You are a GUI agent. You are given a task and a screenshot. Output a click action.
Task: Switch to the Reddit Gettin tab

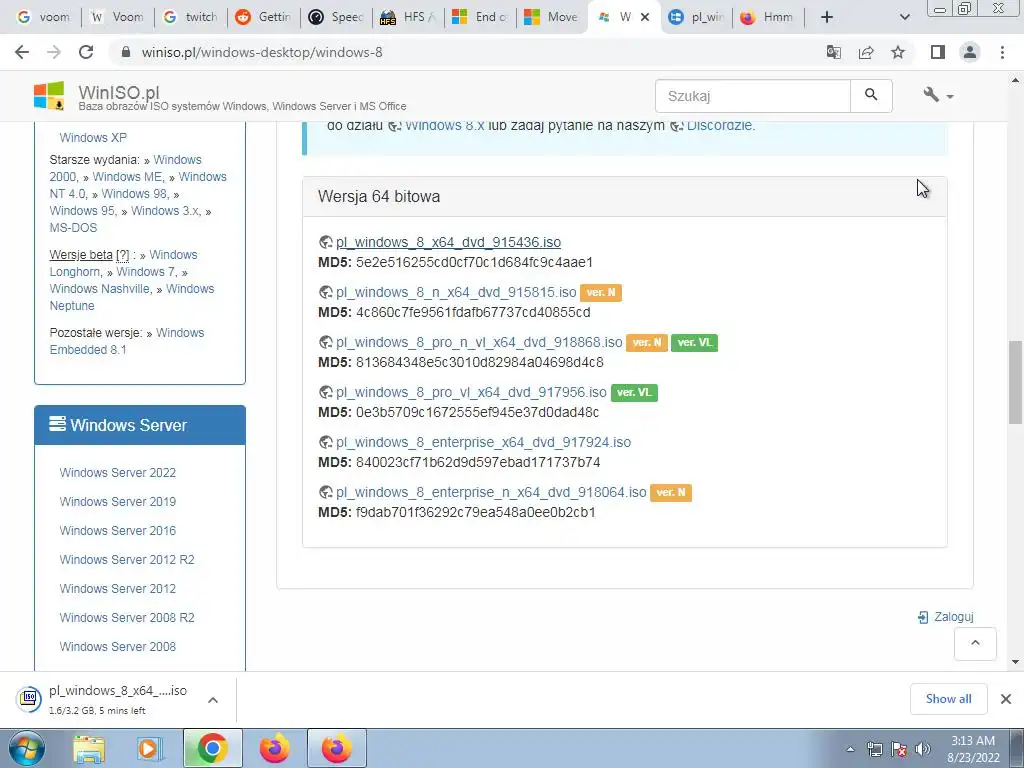264,17
